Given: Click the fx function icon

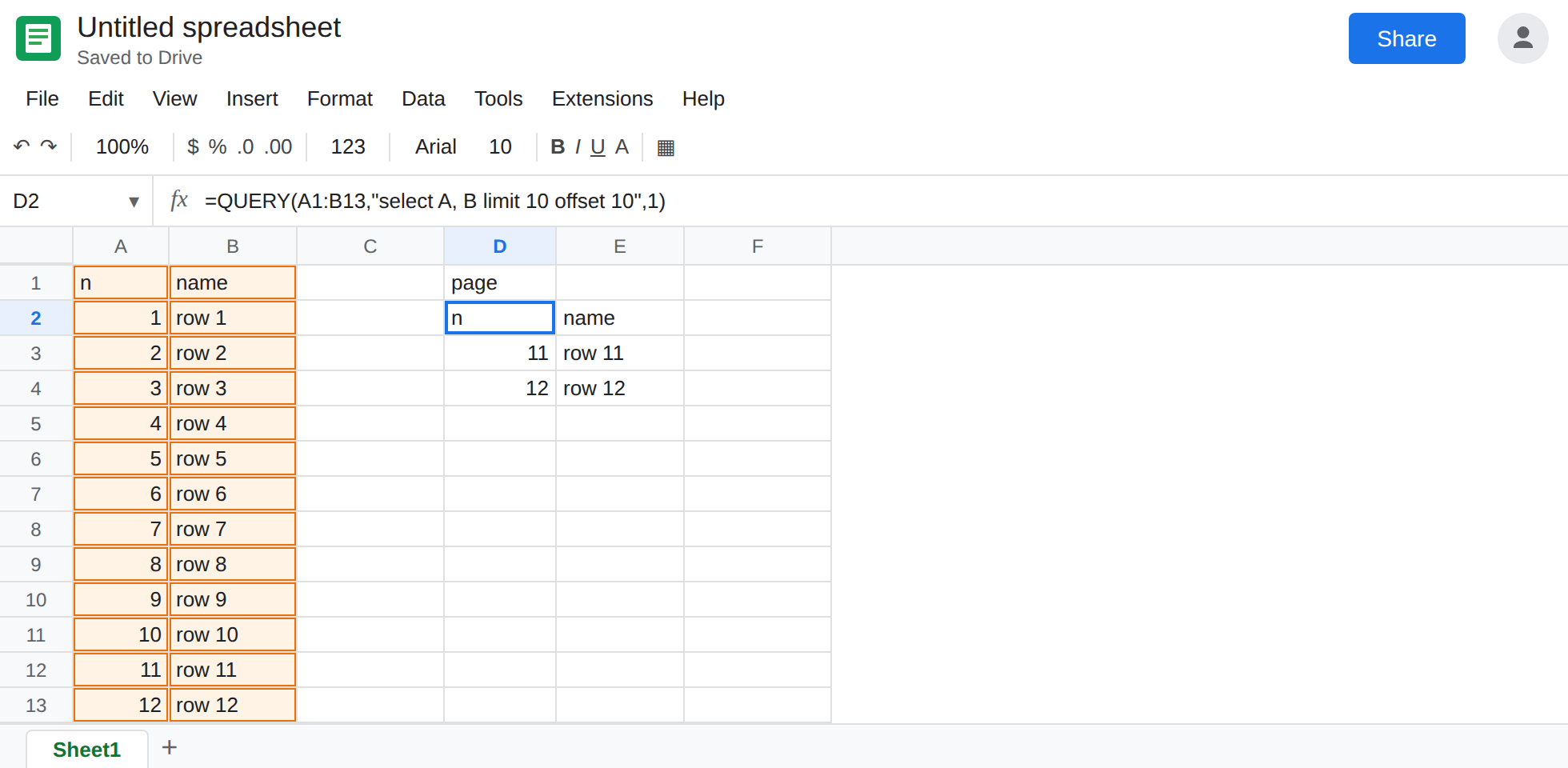Looking at the screenshot, I should (x=179, y=200).
